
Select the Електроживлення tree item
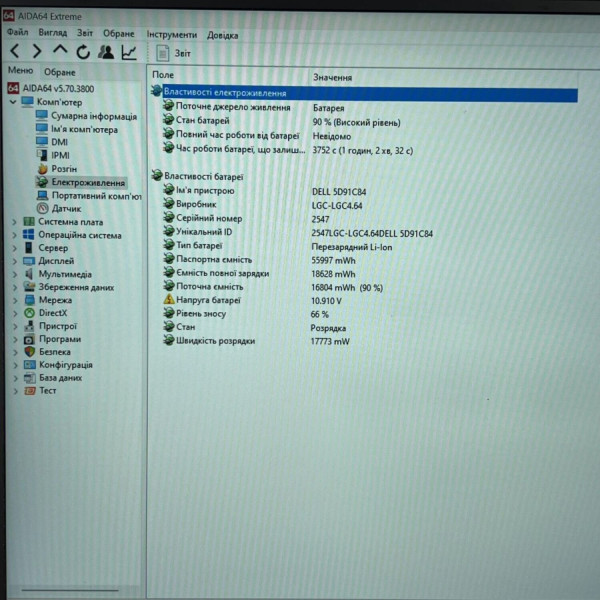(x=81, y=182)
